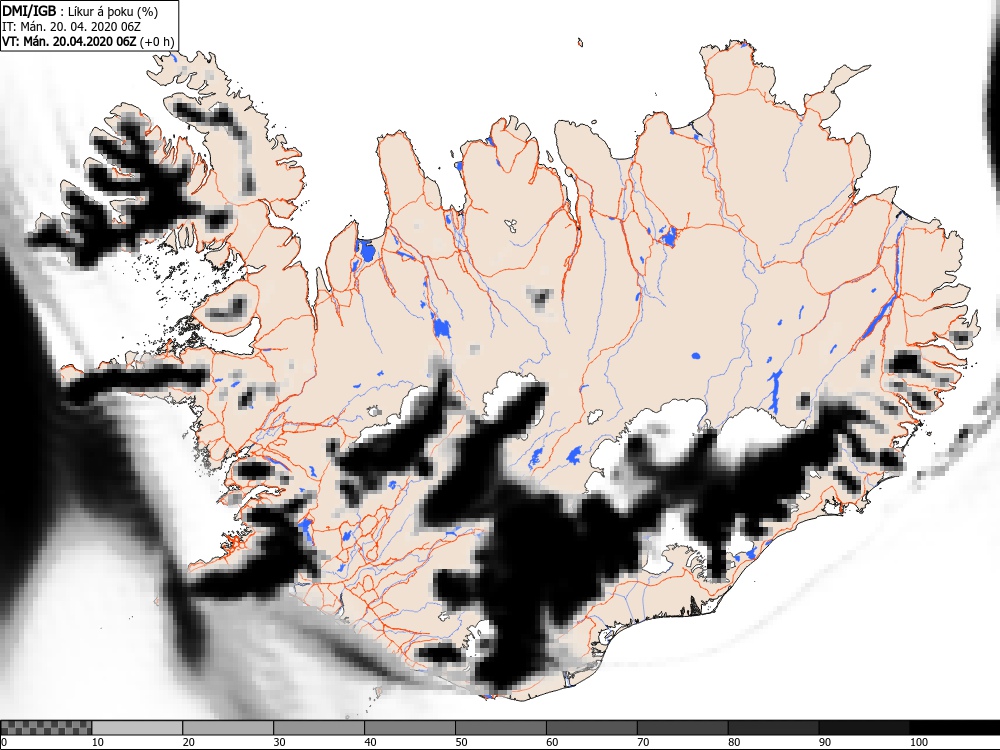This screenshot has width=1000, height=750.
Task: Click the 'IT: Mán. 20. 04. 2020 06Z' line
Action: coord(71,26)
